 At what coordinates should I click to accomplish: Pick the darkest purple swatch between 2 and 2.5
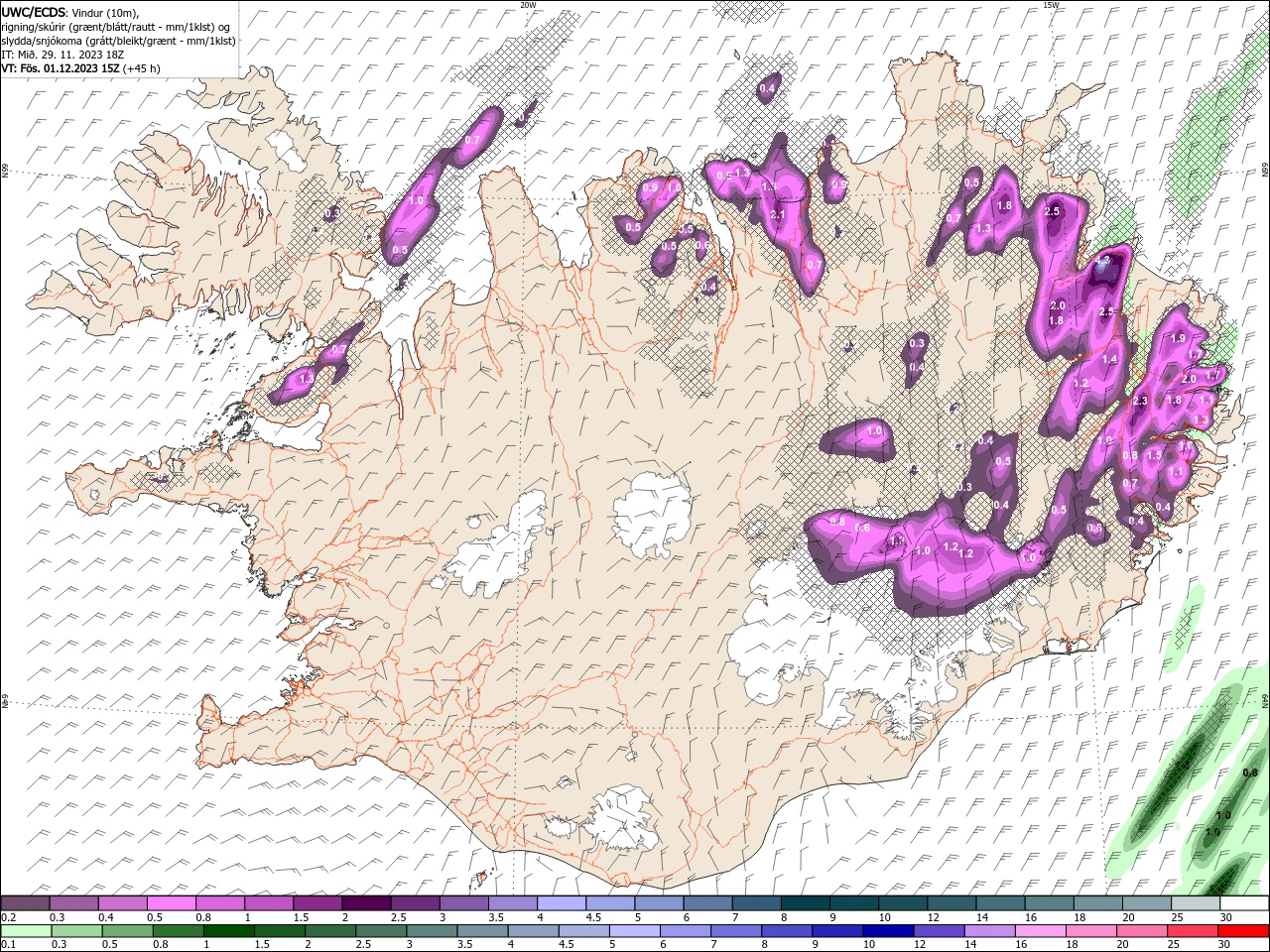[366, 903]
